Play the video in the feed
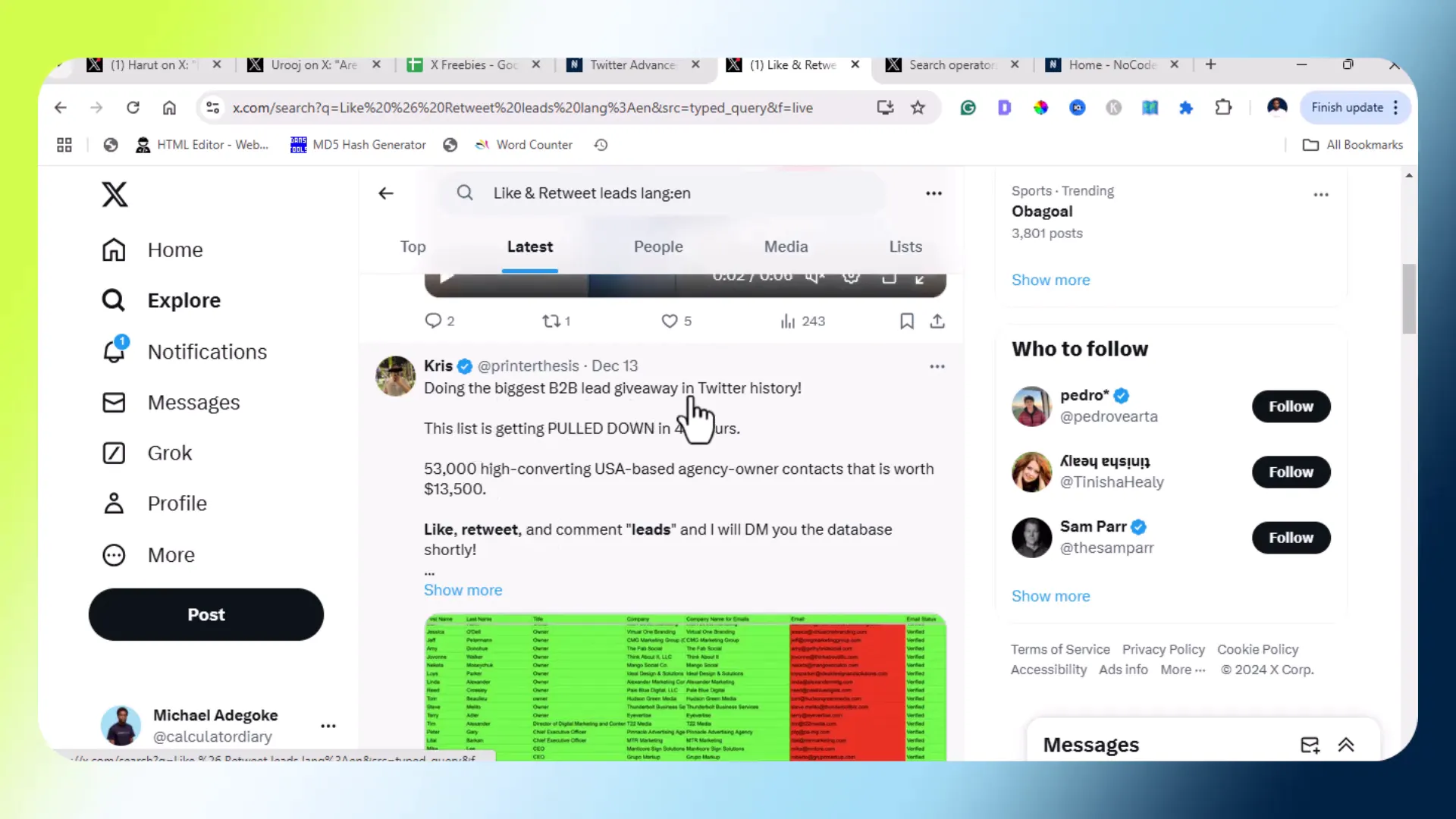The height and width of the screenshot is (819, 1456). tap(447, 278)
